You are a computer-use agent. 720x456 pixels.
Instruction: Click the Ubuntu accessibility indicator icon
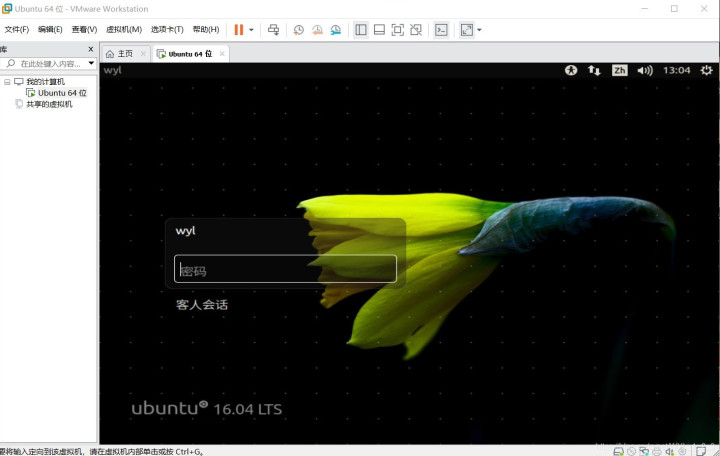(571, 70)
